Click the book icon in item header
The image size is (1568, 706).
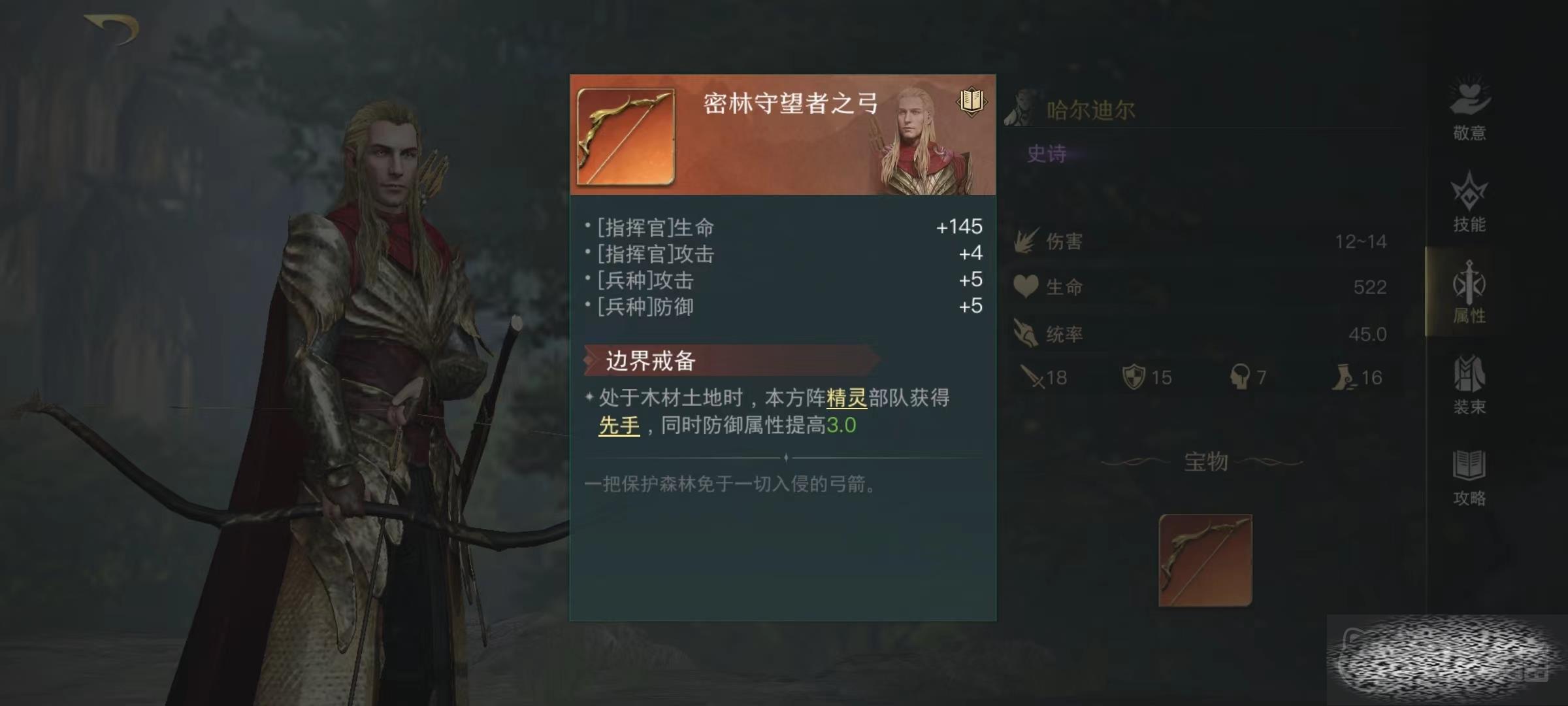click(x=972, y=101)
